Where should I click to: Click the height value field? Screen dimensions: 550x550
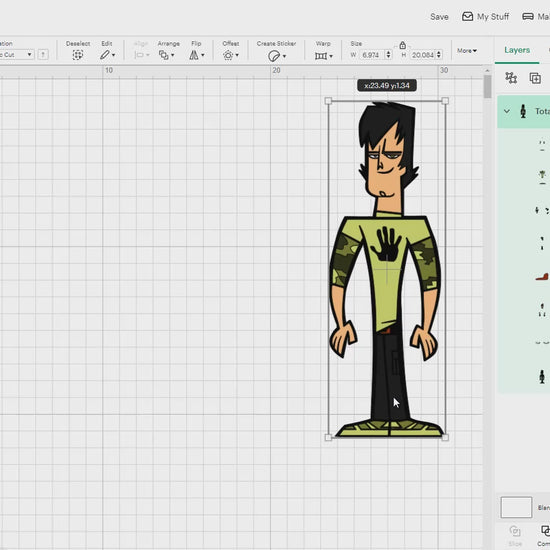423,55
